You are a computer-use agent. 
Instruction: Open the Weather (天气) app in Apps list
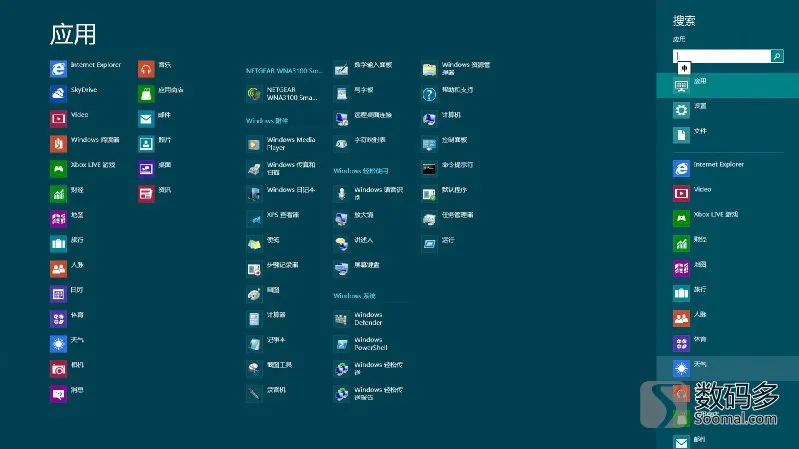tap(67, 344)
